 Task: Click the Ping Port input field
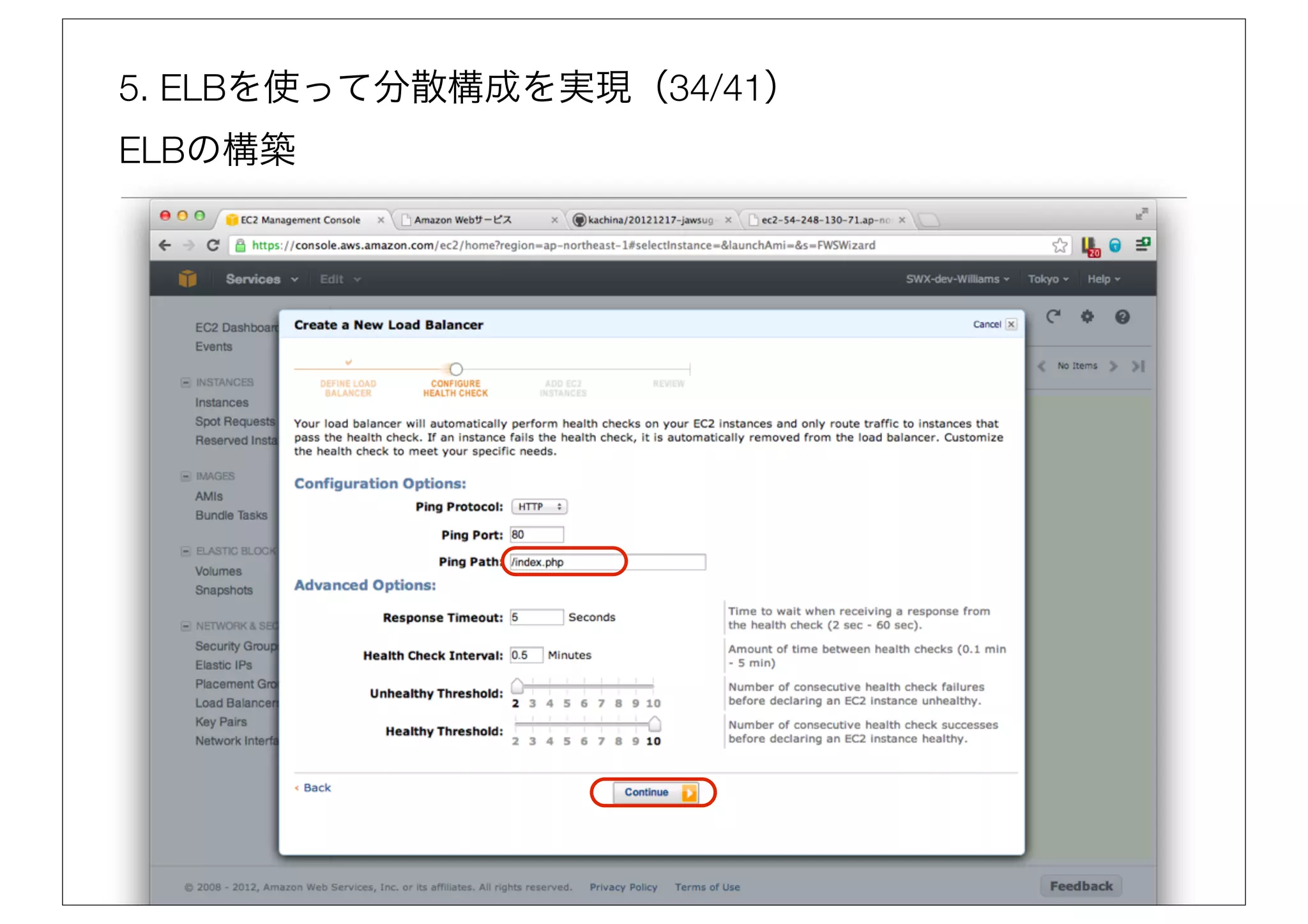tap(536, 534)
